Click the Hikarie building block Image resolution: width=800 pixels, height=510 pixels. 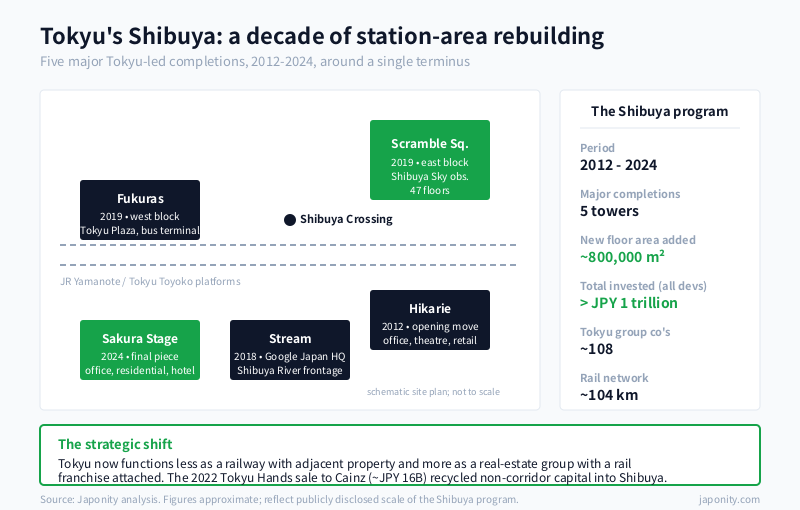430,320
